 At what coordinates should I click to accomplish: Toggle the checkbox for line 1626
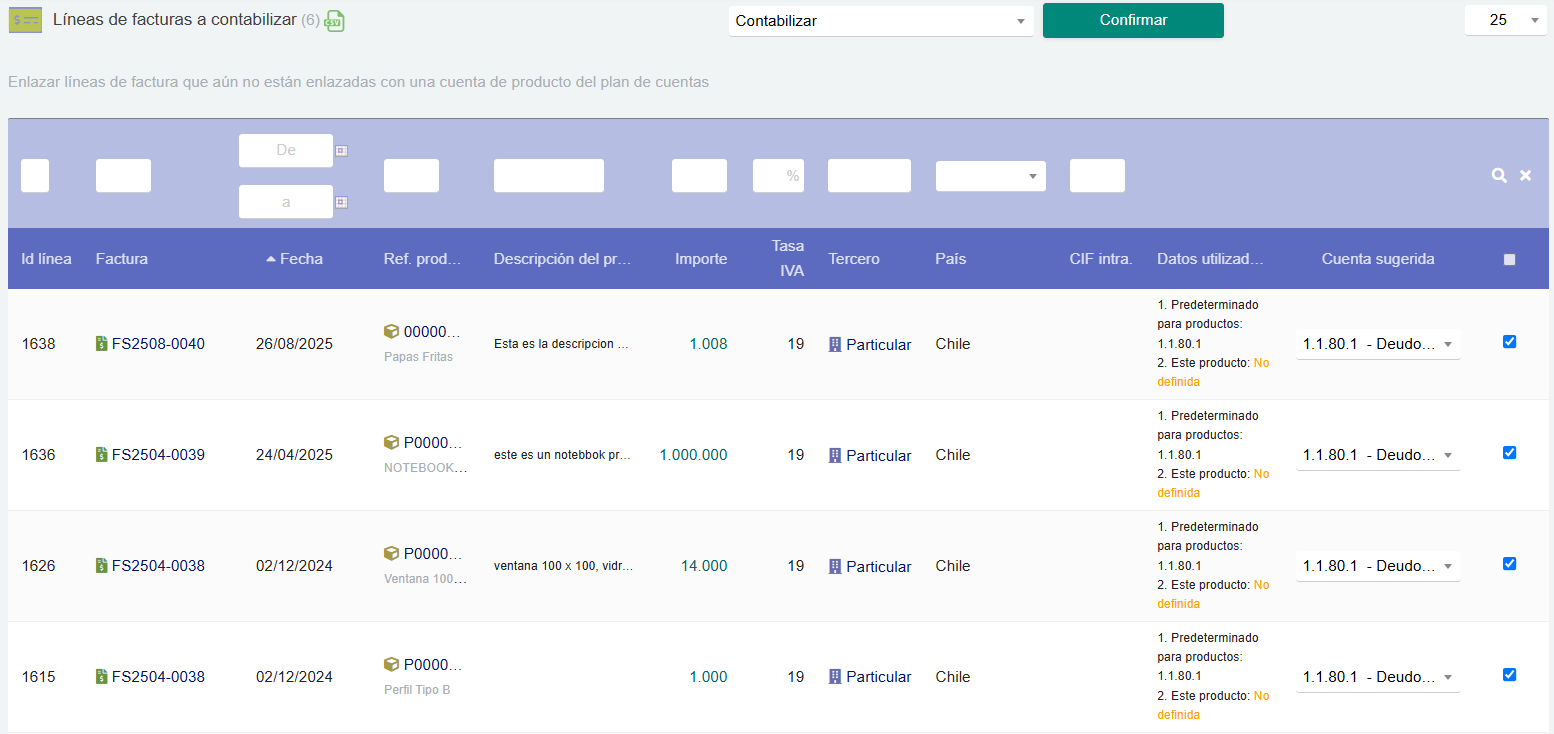[x=1509, y=563]
